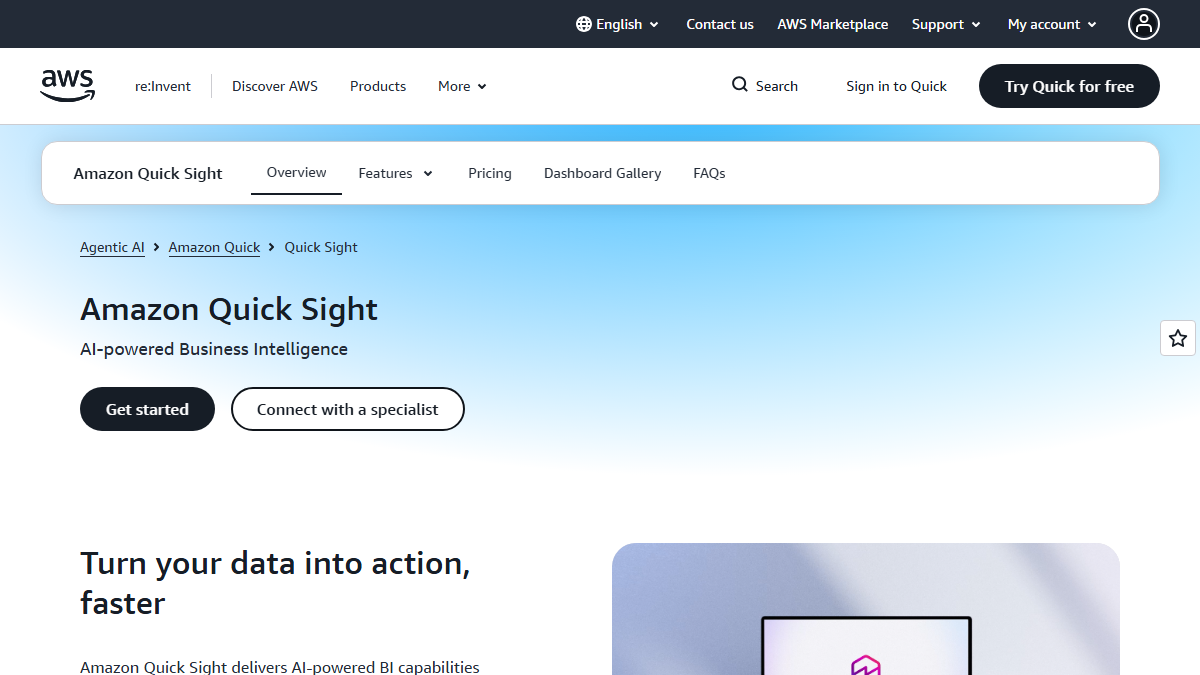Screen dimensions: 1200x675
Task: Click Connect with a specialist button
Action: [x=348, y=409]
